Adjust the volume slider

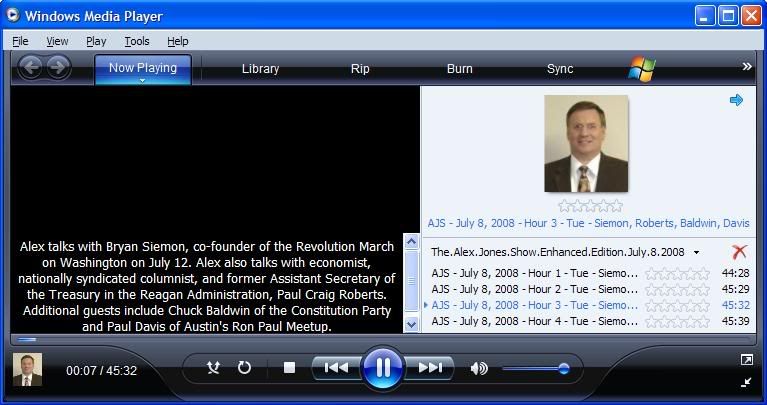click(x=536, y=368)
